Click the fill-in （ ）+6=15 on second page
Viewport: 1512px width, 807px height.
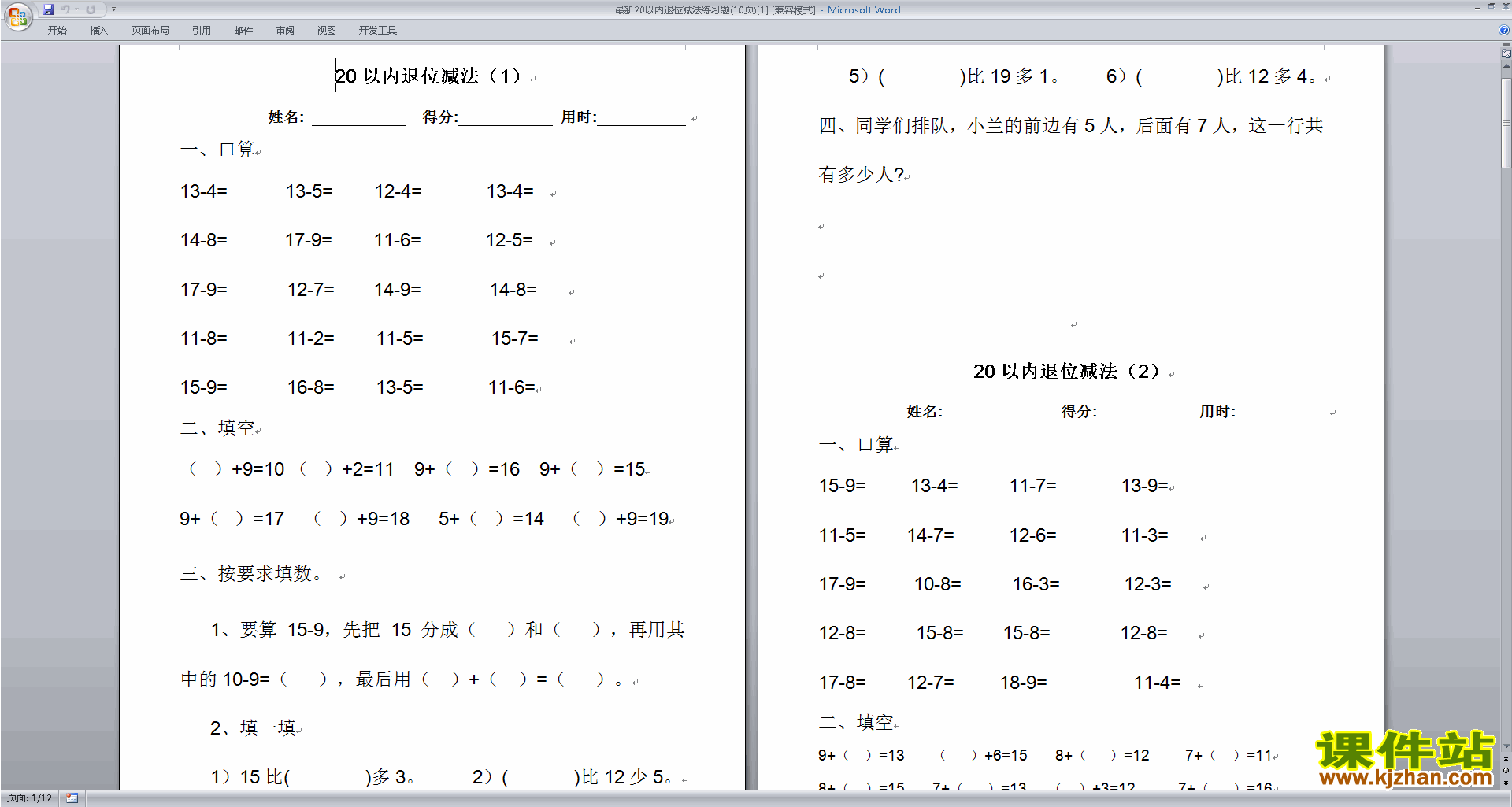[x=983, y=756]
